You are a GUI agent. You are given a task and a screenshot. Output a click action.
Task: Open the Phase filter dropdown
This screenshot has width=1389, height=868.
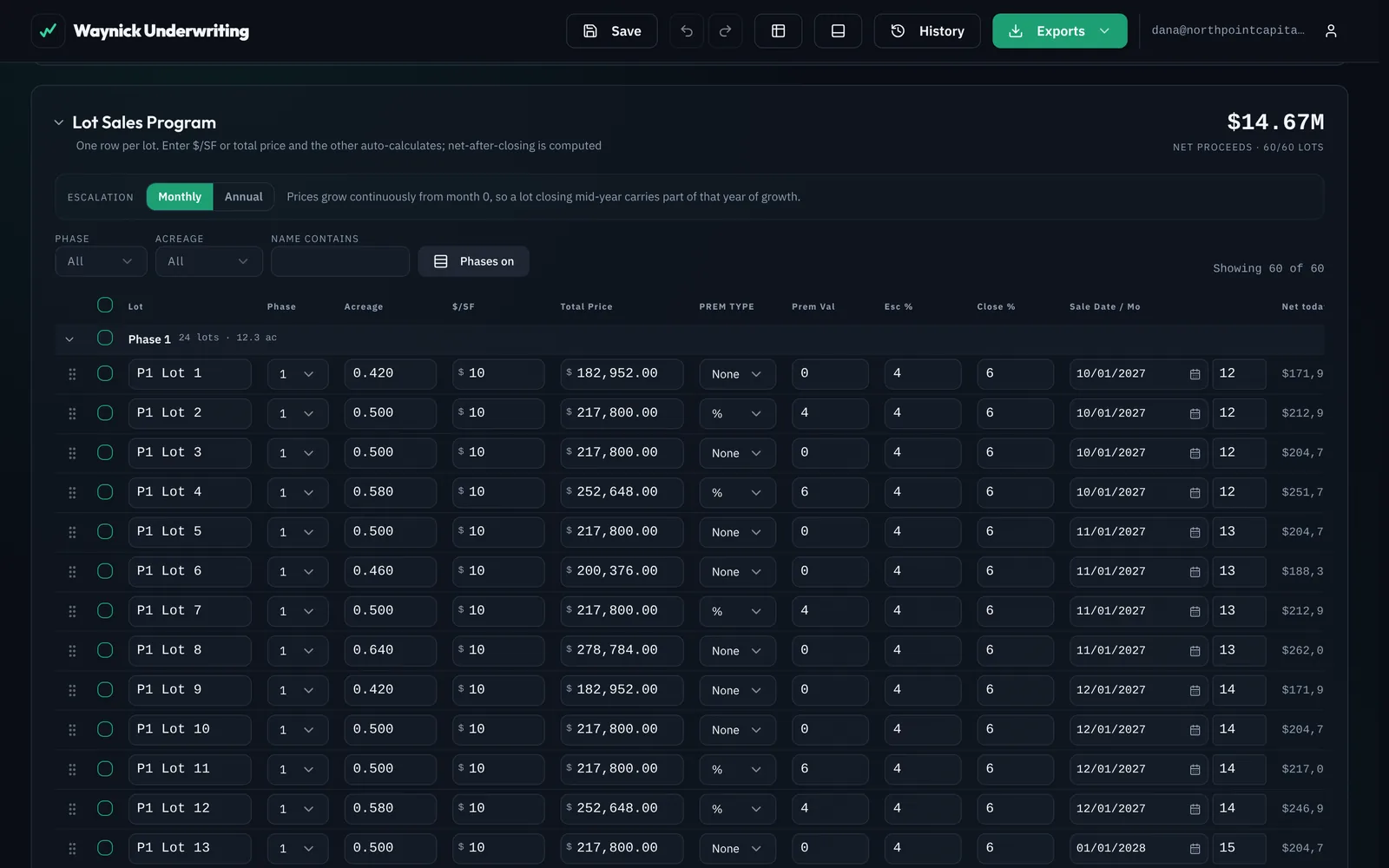point(101,261)
